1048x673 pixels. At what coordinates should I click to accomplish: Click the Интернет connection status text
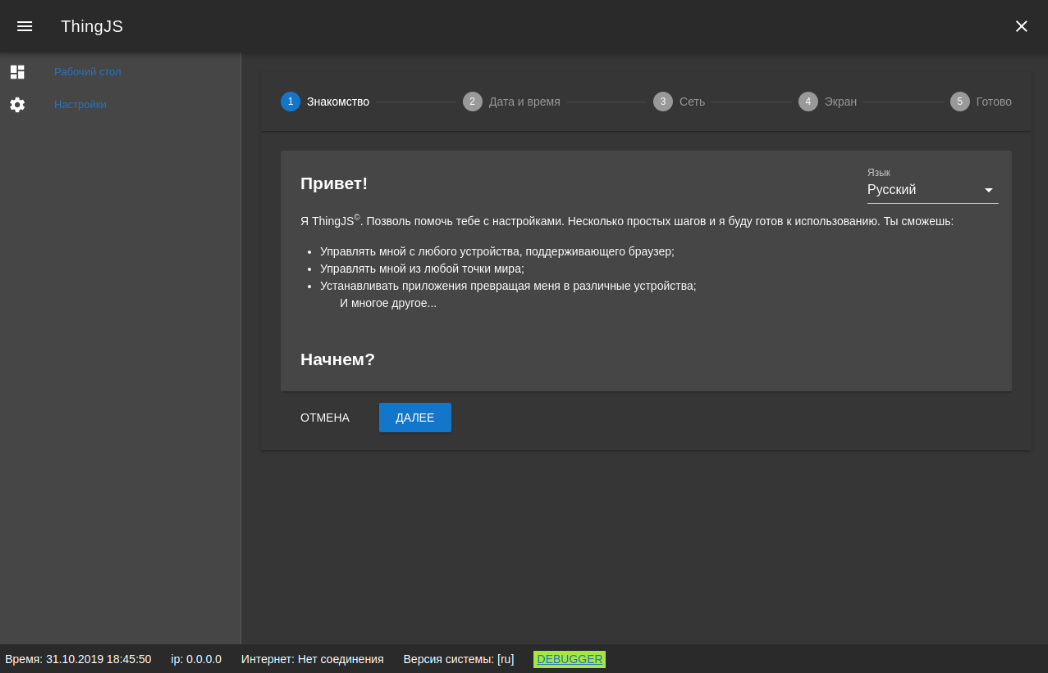point(311,659)
